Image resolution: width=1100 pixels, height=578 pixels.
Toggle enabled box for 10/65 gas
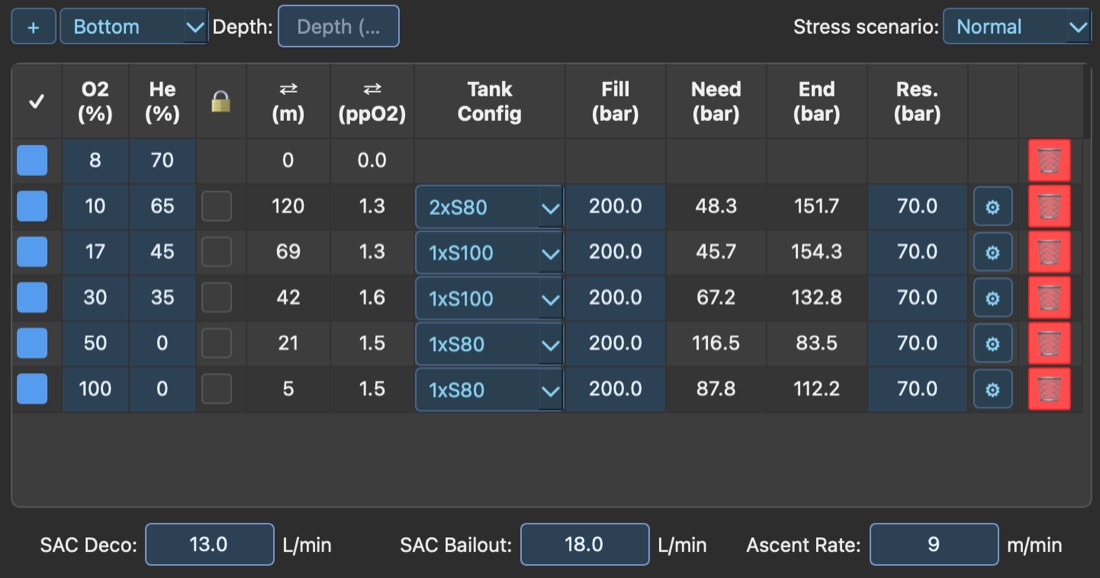(x=32, y=206)
